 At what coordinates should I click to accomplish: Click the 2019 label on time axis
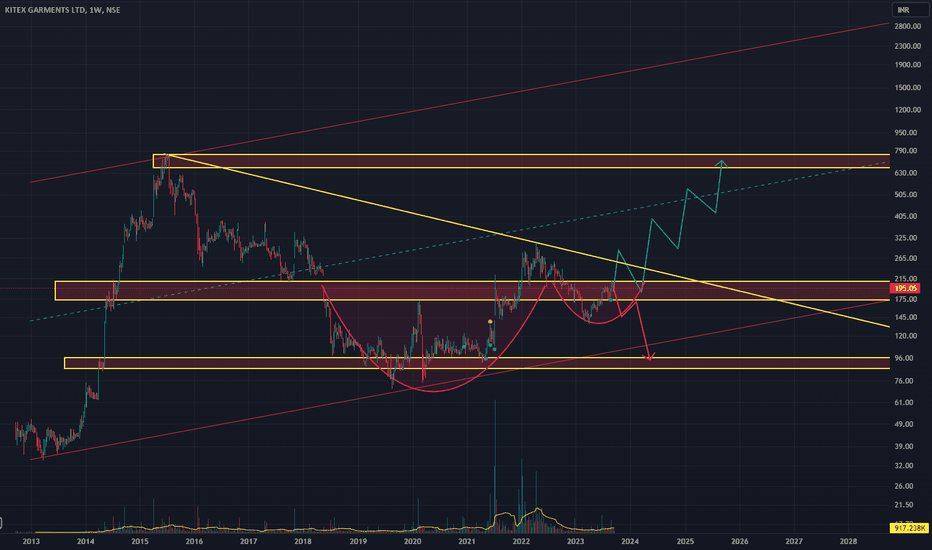click(358, 541)
